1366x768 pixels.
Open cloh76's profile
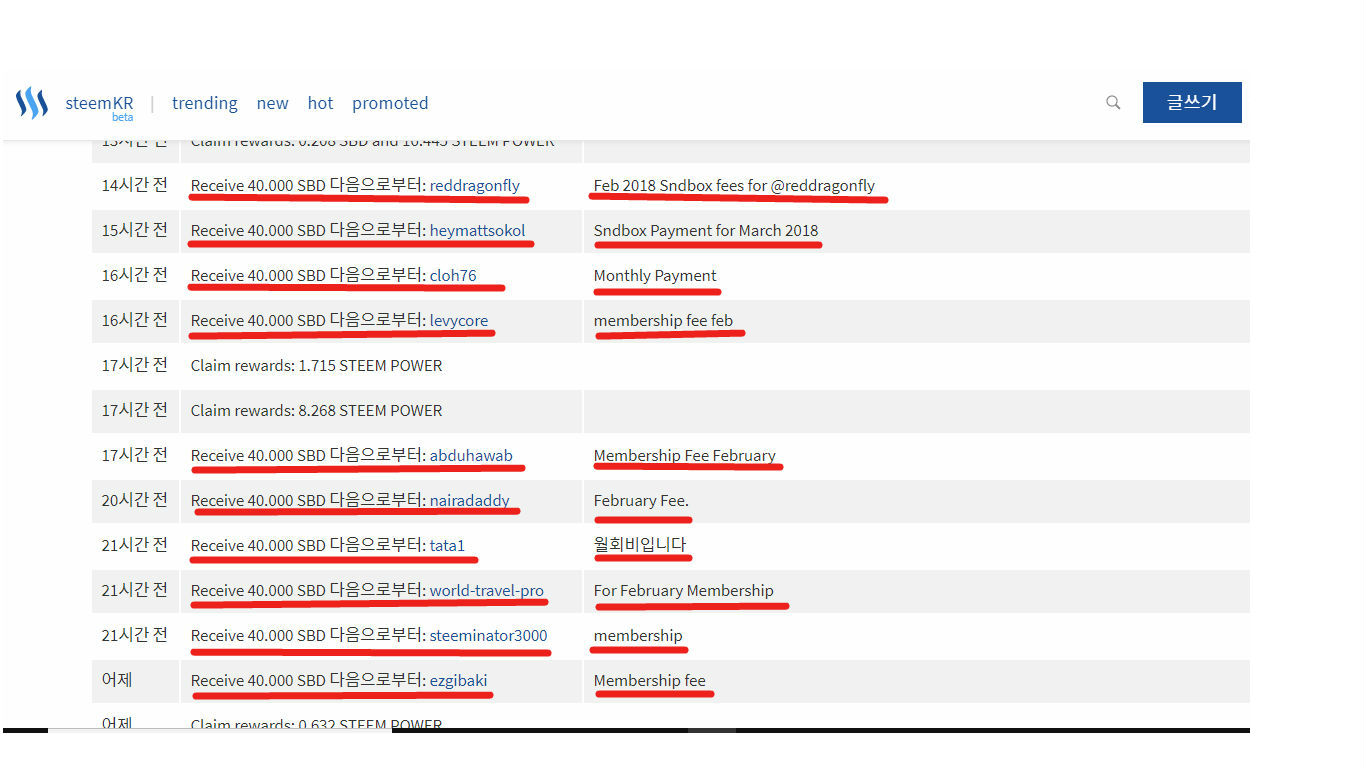[x=453, y=275]
